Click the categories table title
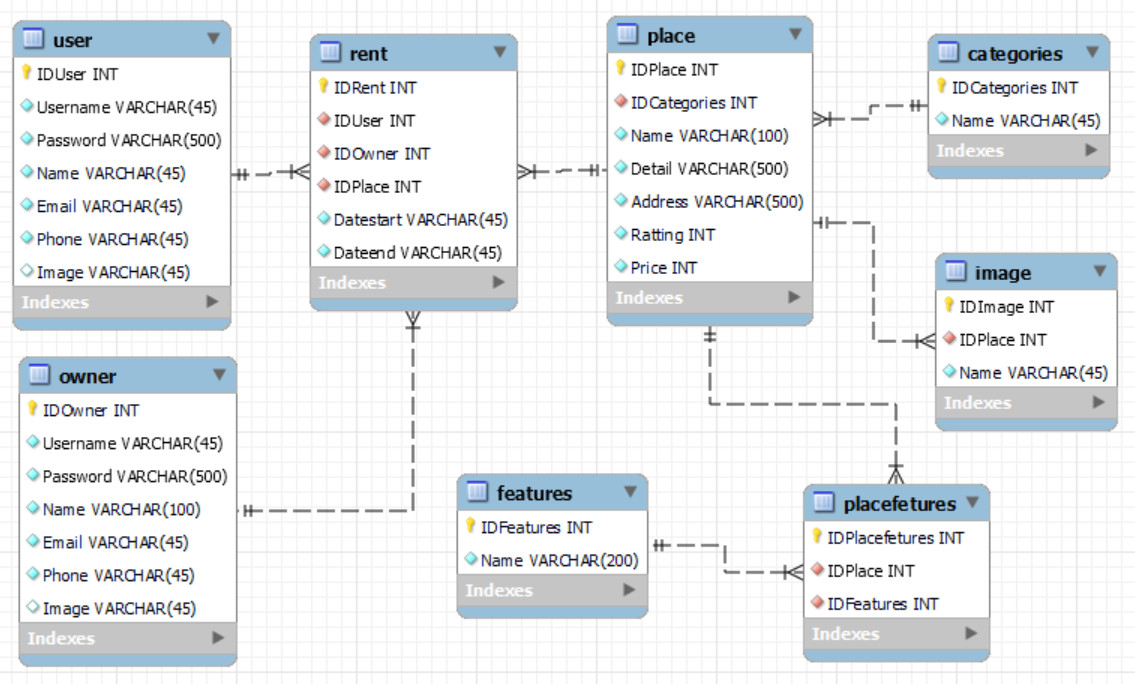 (x=1015, y=54)
